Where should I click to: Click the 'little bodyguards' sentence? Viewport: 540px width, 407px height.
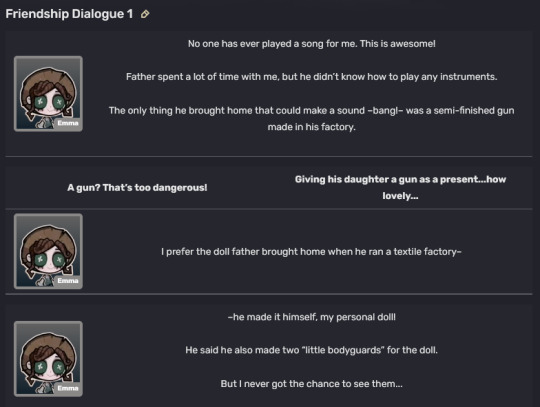click(x=311, y=350)
